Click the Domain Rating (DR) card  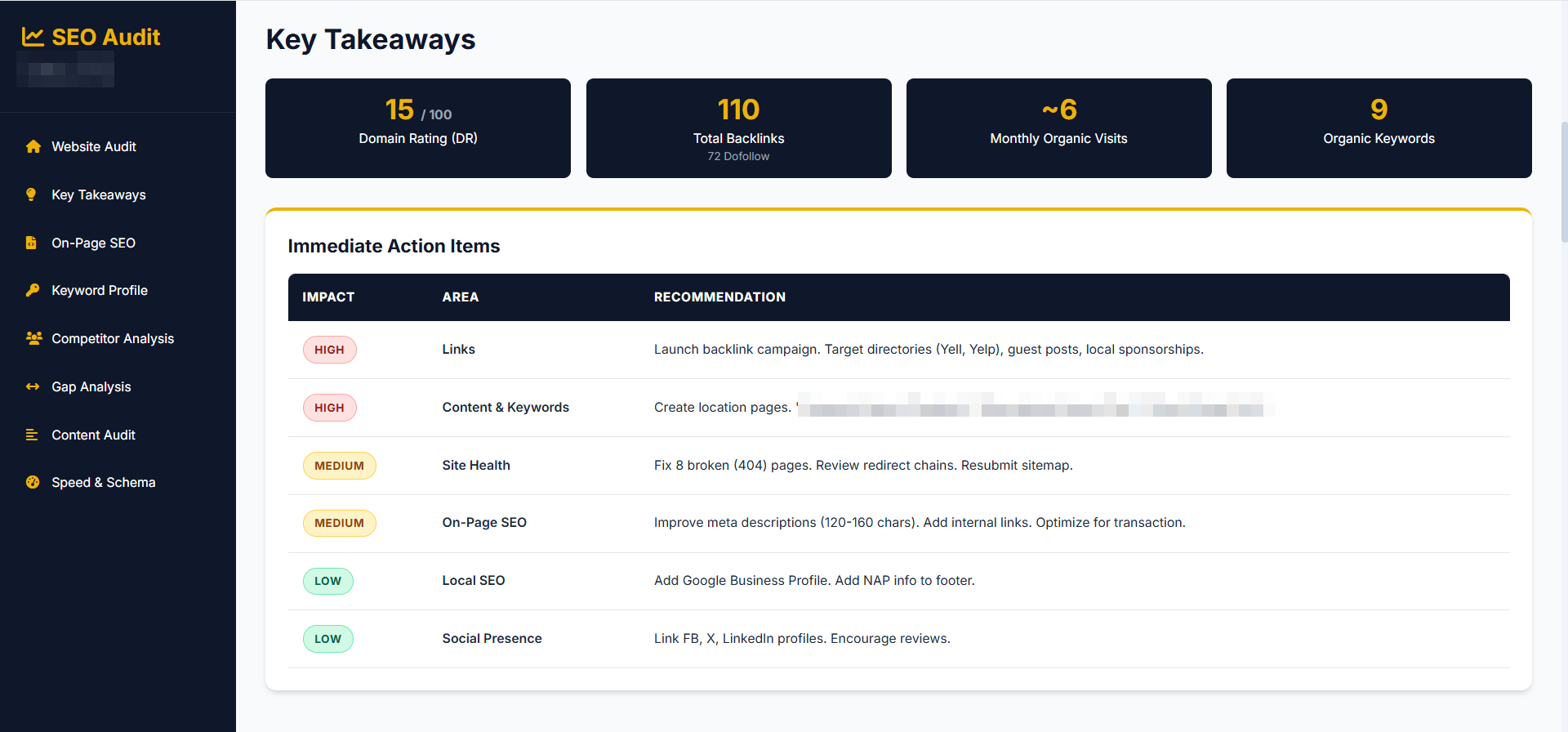(418, 128)
